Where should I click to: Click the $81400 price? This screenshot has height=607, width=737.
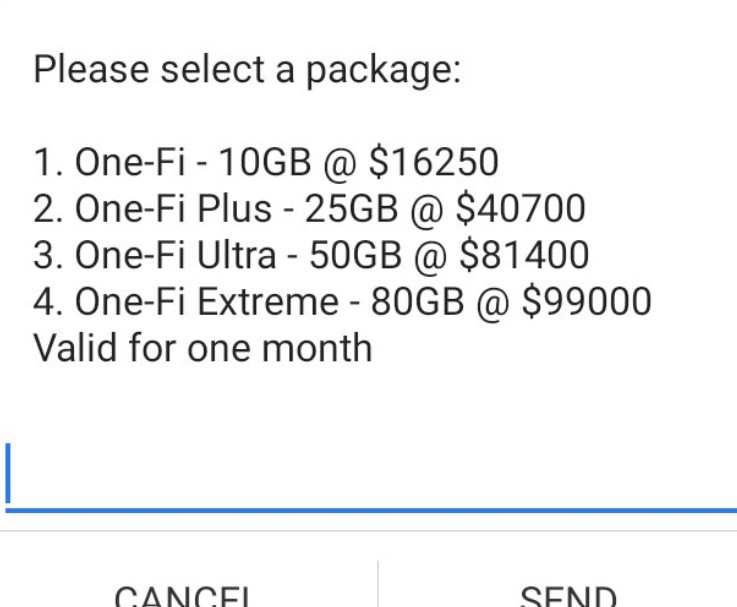523,255
